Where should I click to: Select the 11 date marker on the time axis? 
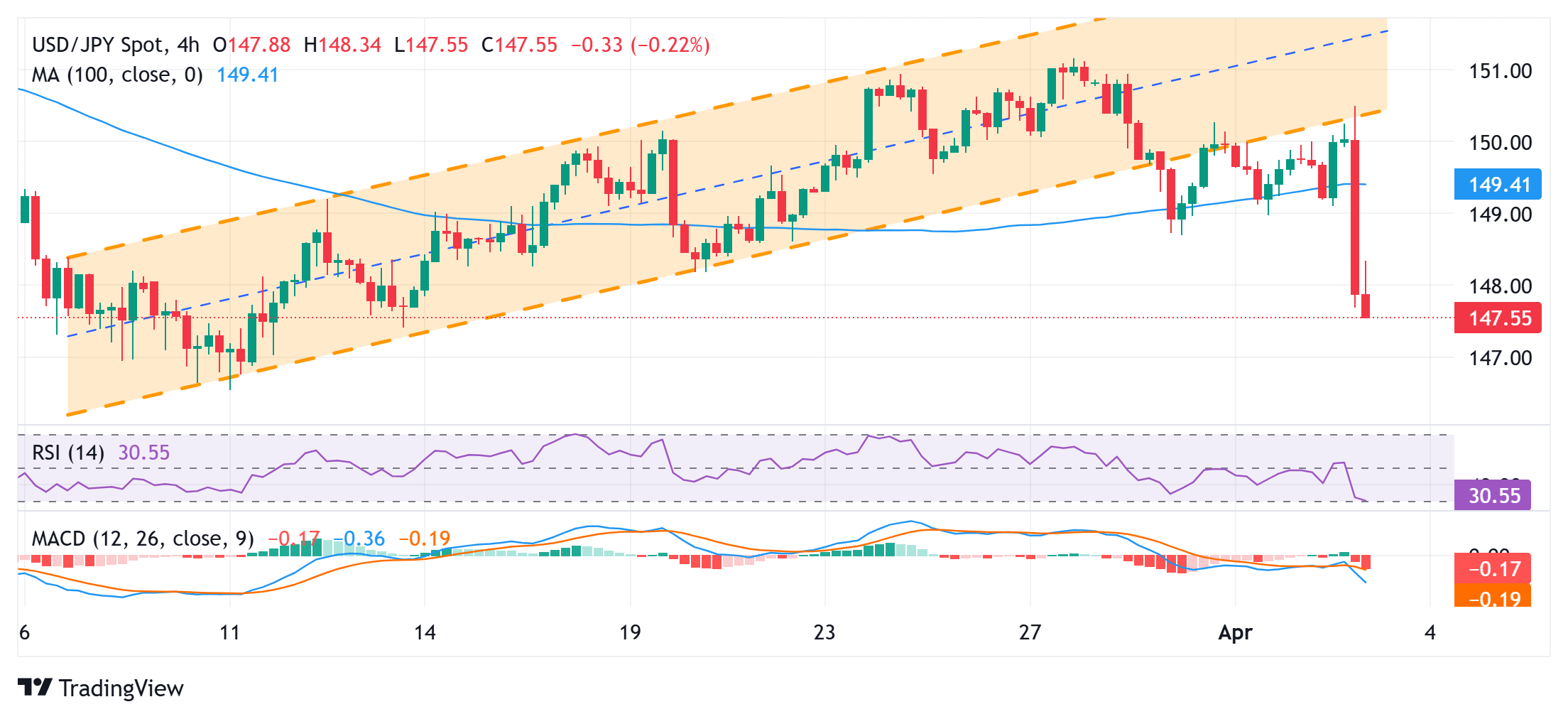(229, 632)
